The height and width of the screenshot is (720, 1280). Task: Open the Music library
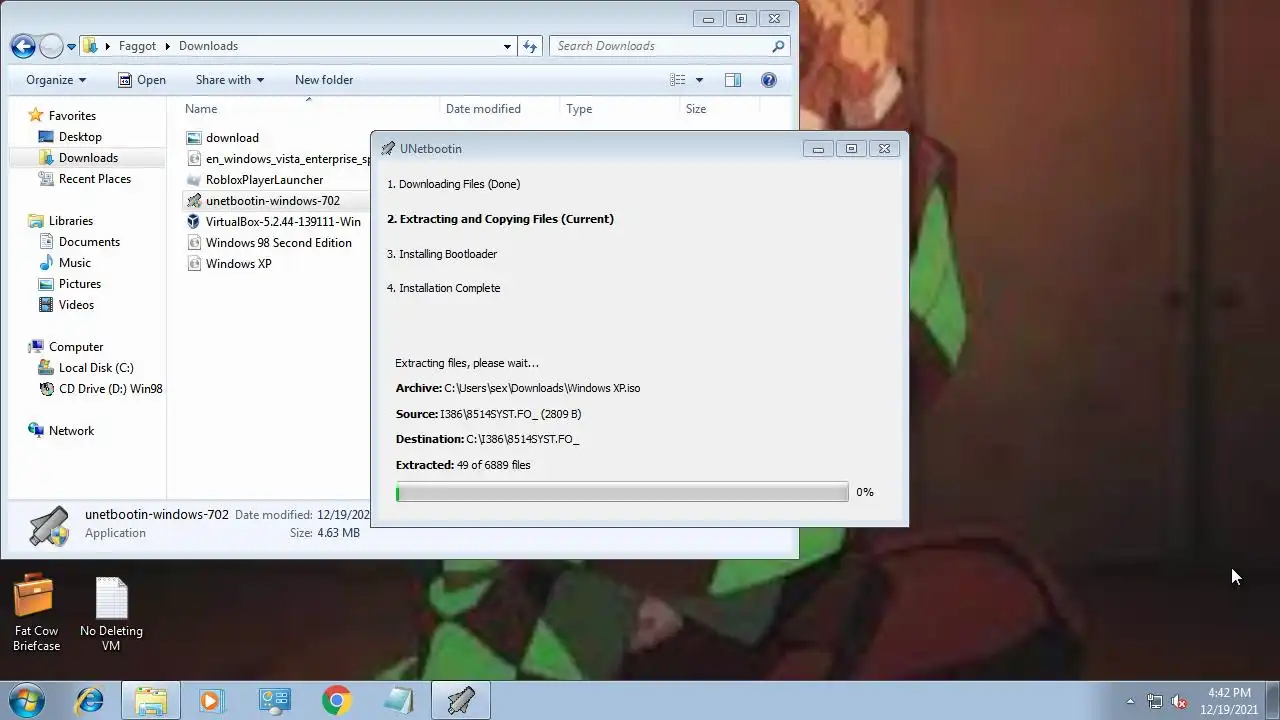coord(75,263)
